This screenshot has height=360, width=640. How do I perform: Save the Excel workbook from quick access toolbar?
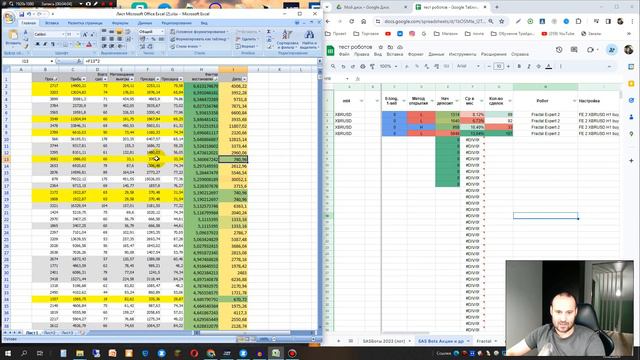[x=22, y=14]
